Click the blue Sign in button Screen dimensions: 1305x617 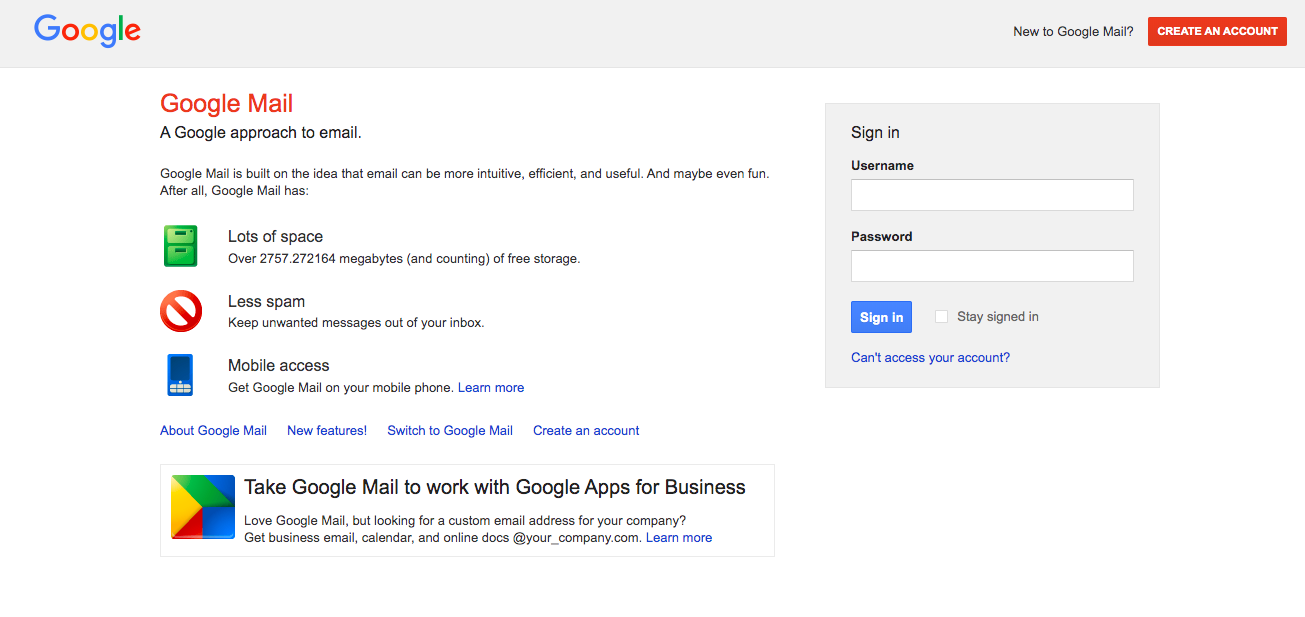881,317
